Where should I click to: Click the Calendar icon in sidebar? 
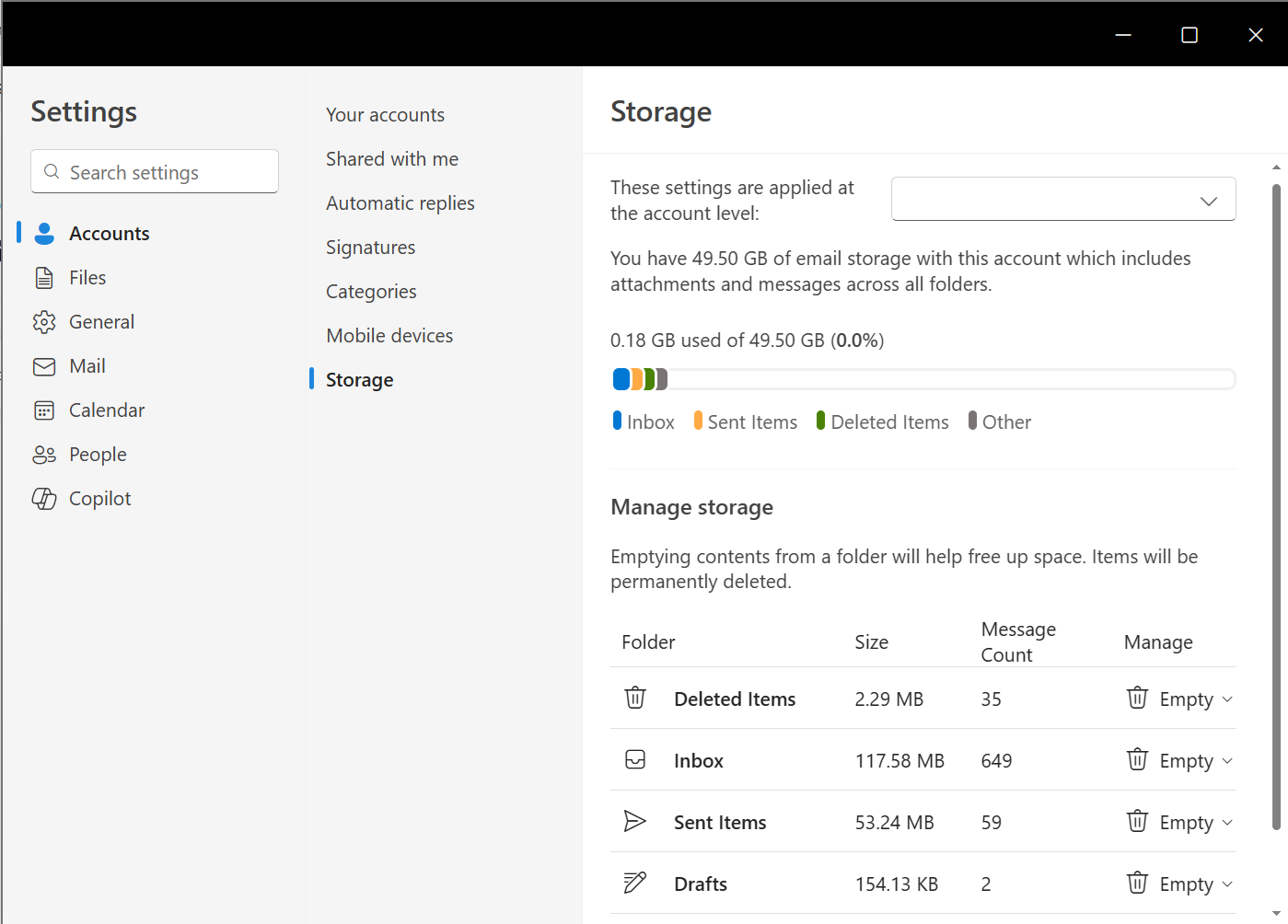click(44, 410)
